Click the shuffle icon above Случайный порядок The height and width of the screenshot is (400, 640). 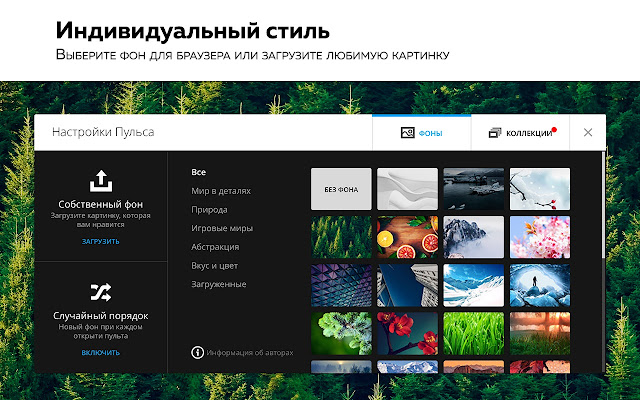101,292
